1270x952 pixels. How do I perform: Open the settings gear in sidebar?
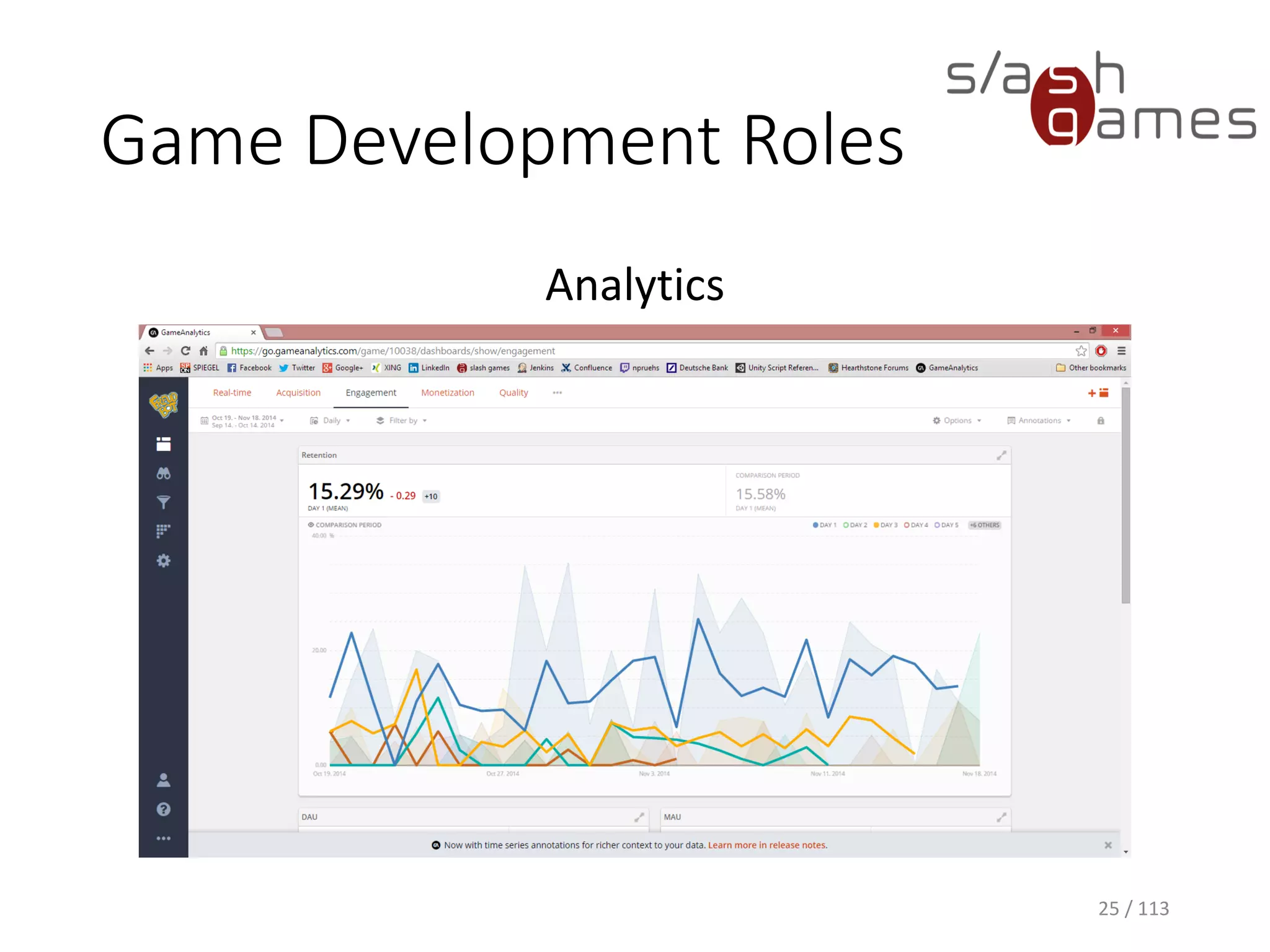click(x=164, y=561)
